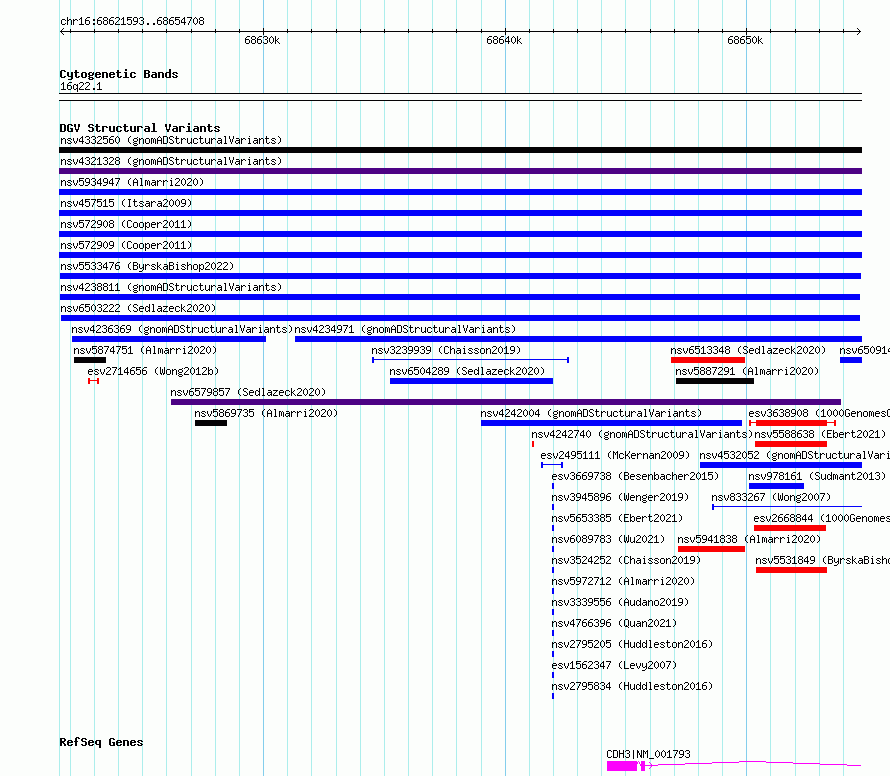This screenshot has height=776, width=890.
Task: Select the nsv4321328 purple variant bar label
Action: coord(171,161)
